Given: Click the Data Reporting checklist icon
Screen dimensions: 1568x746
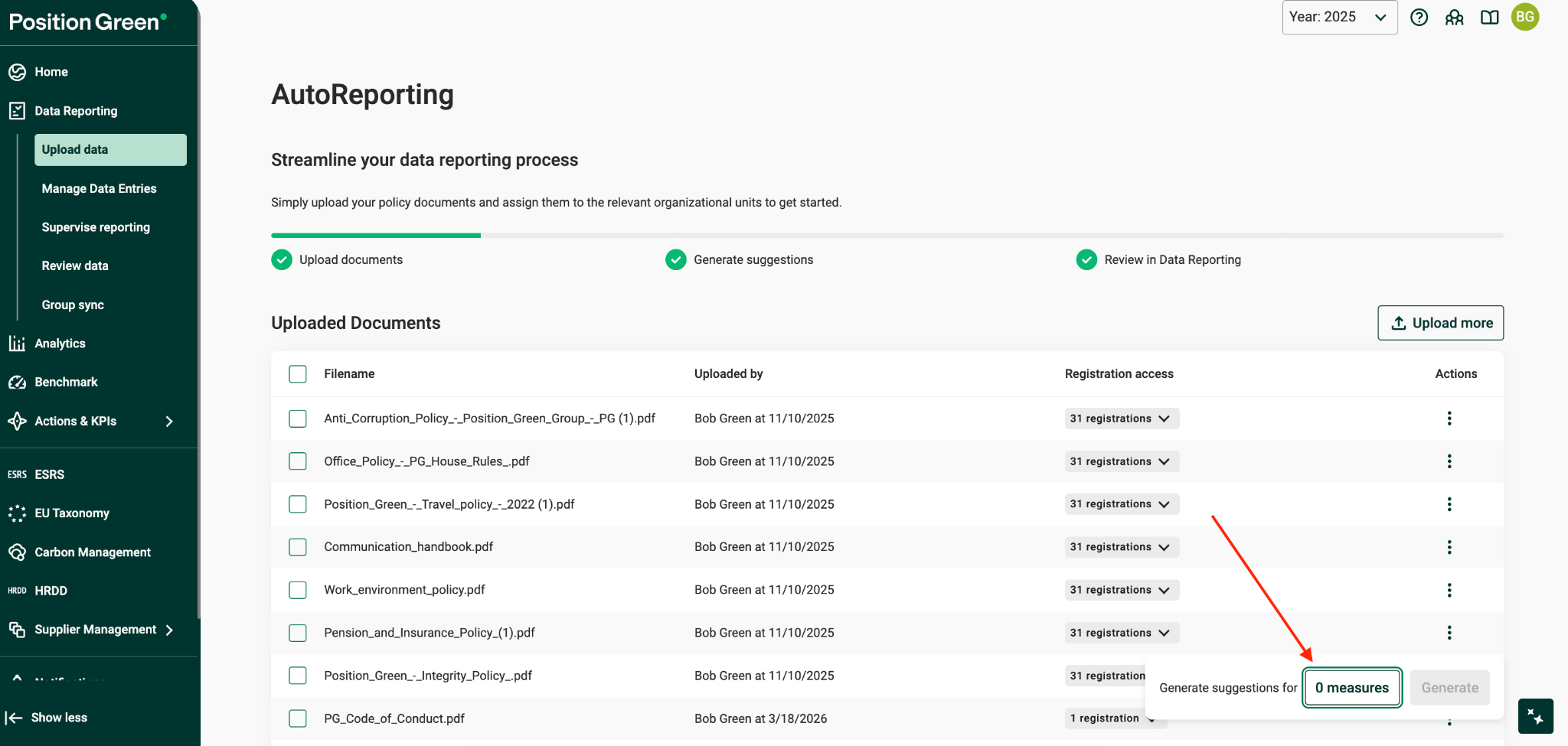Looking at the screenshot, I should [x=17, y=111].
